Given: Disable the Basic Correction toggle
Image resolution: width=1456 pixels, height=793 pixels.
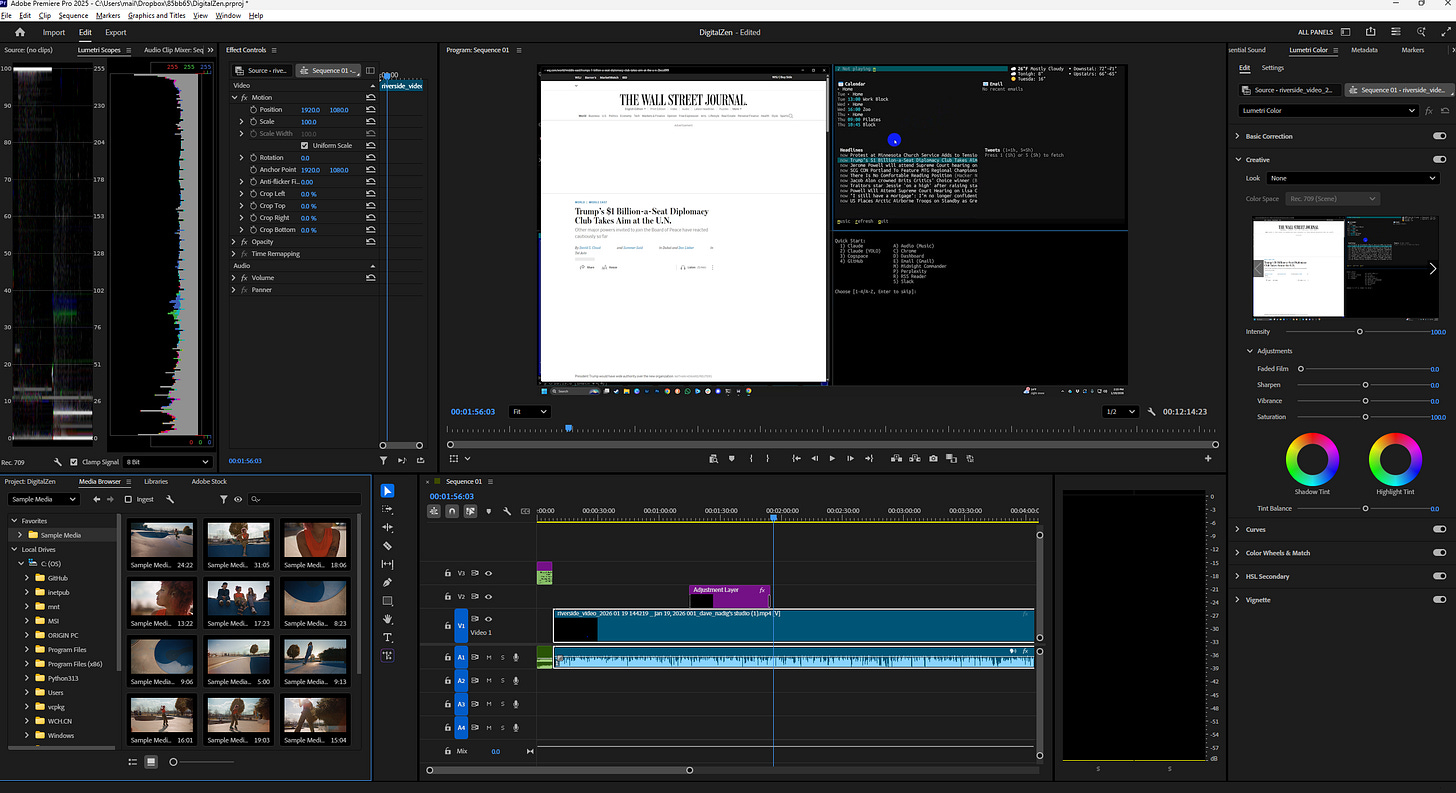Looking at the screenshot, I should tap(1439, 136).
